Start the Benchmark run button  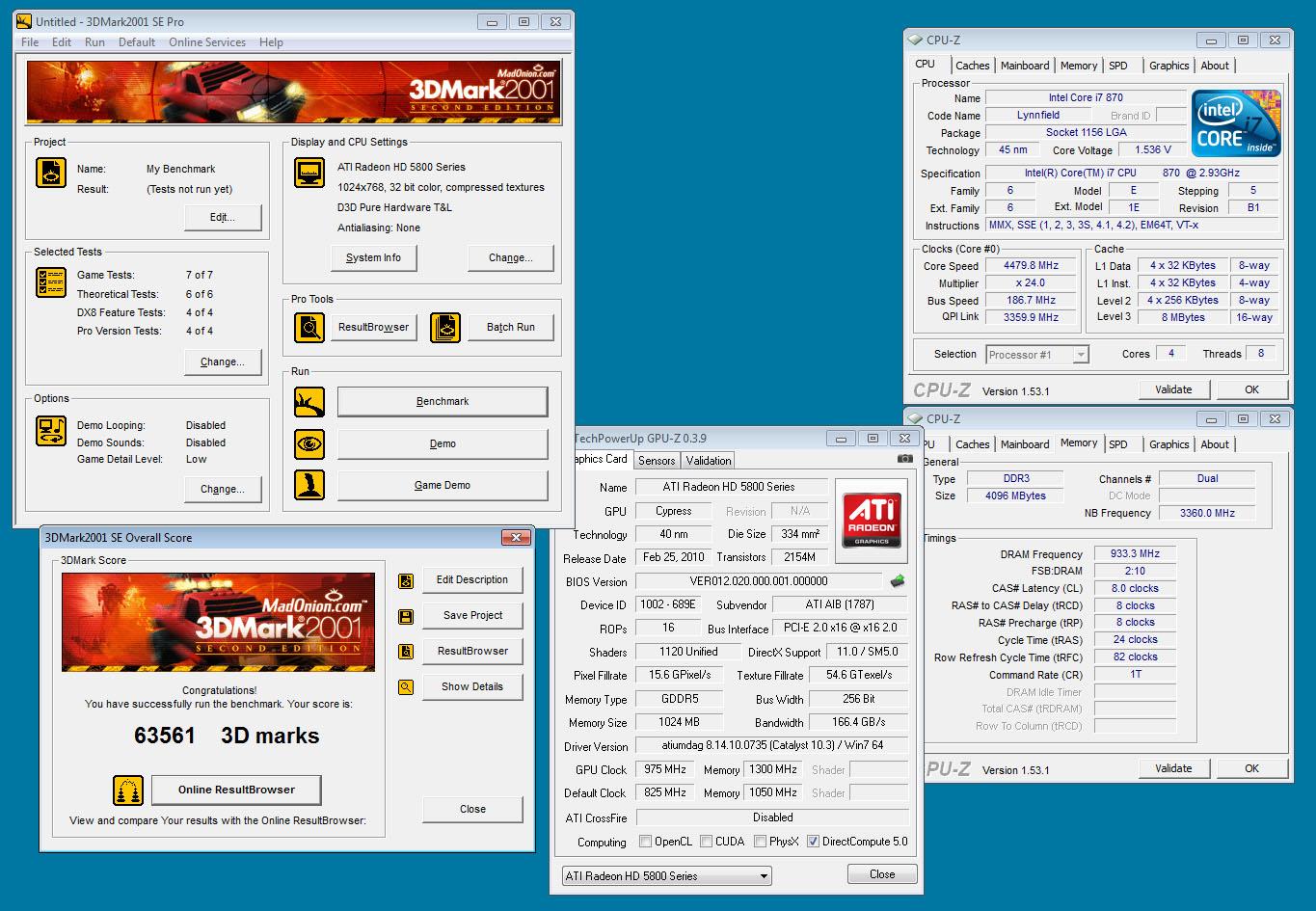[443, 402]
